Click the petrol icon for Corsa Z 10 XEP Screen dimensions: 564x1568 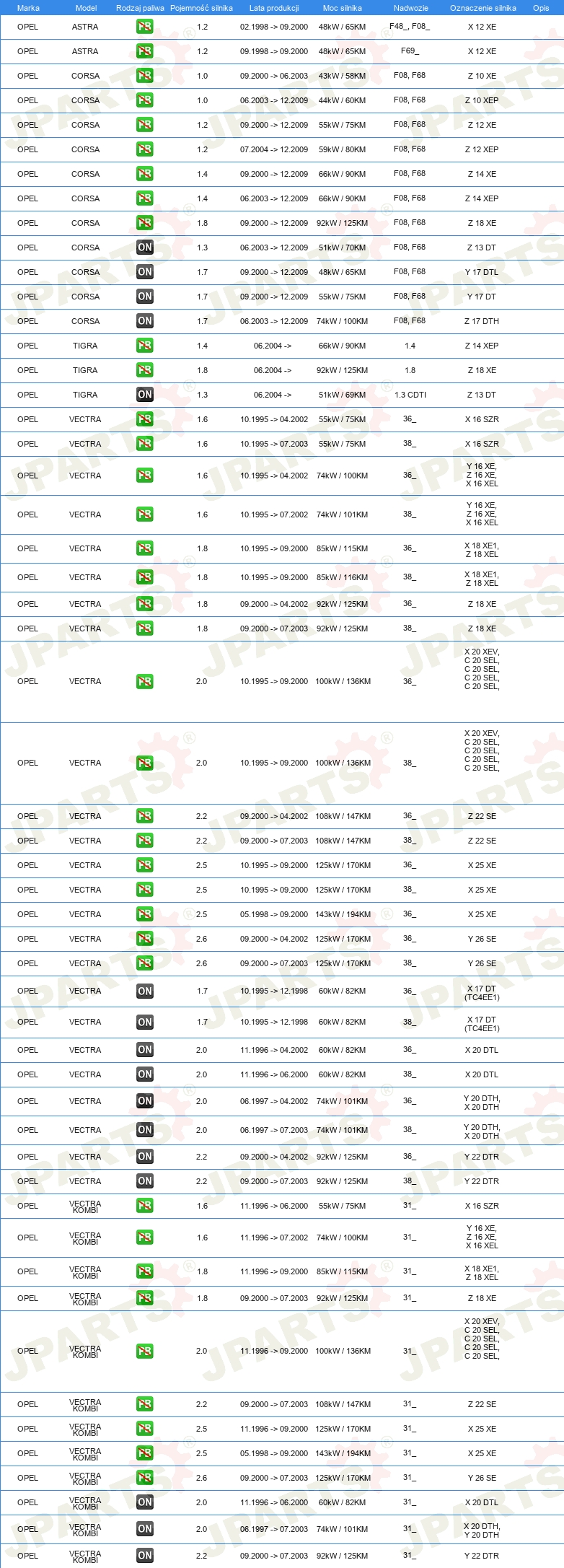[x=144, y=100]
